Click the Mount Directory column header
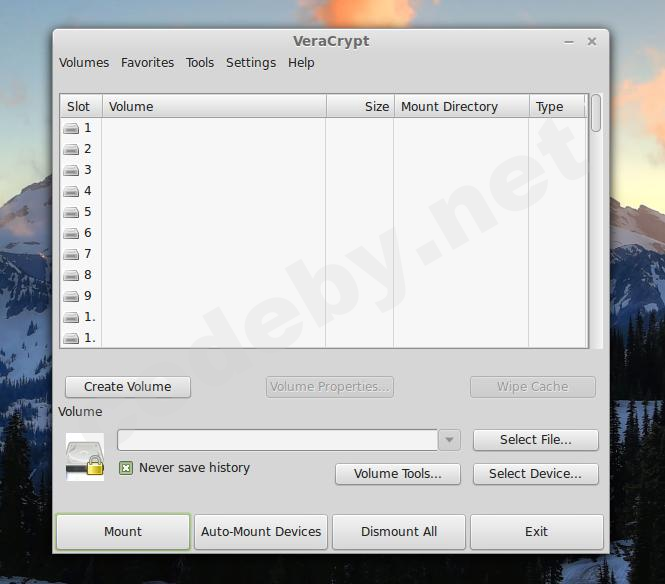The width and height of the screenshot is (665, 584). pos(462,106)
